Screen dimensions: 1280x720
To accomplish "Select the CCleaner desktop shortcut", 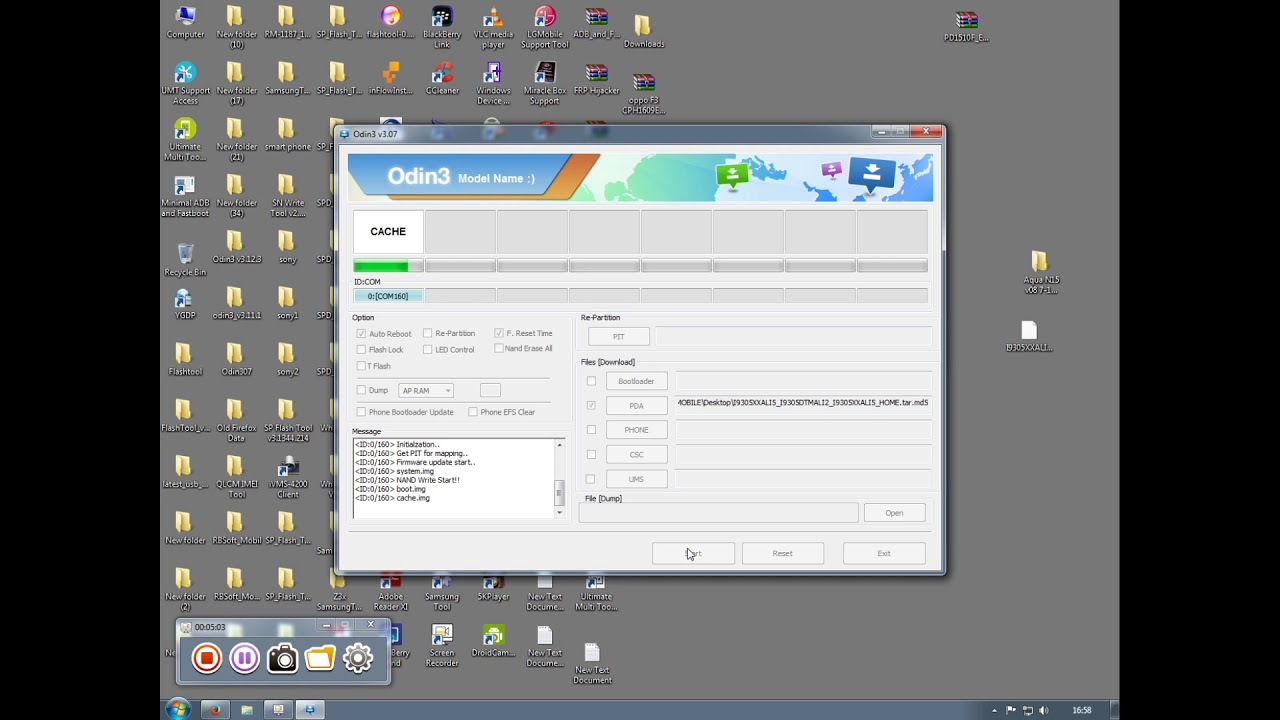I will coord(442,79).
